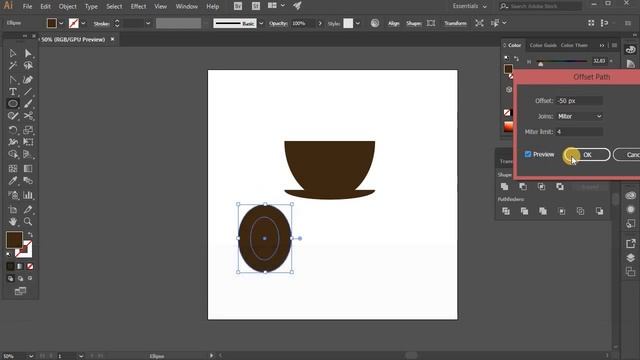Click the color slider in Color panel
This screenshot has width=640, height=360.
(x=562, y=62)
